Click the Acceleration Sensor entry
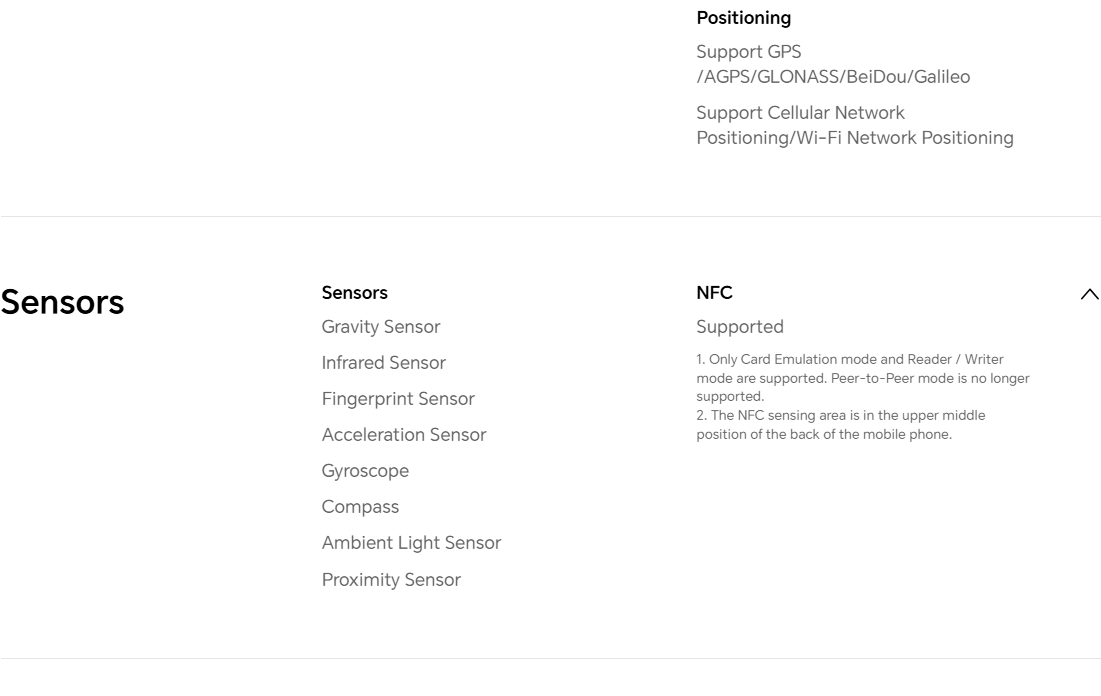Image resolution: width=1101 pixels, height=696 pixels. coord(403,435)
